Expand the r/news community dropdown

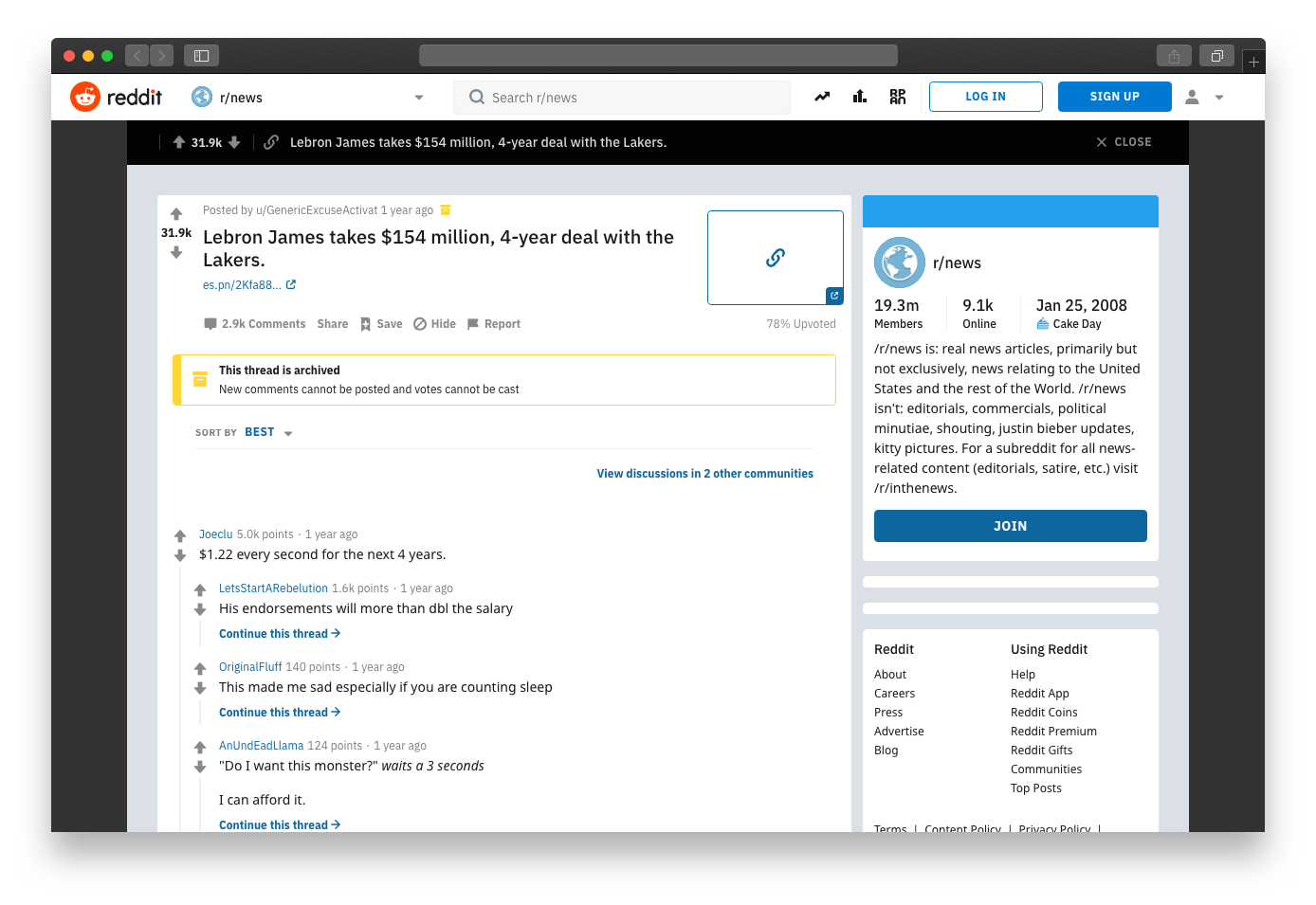(419, 98)
